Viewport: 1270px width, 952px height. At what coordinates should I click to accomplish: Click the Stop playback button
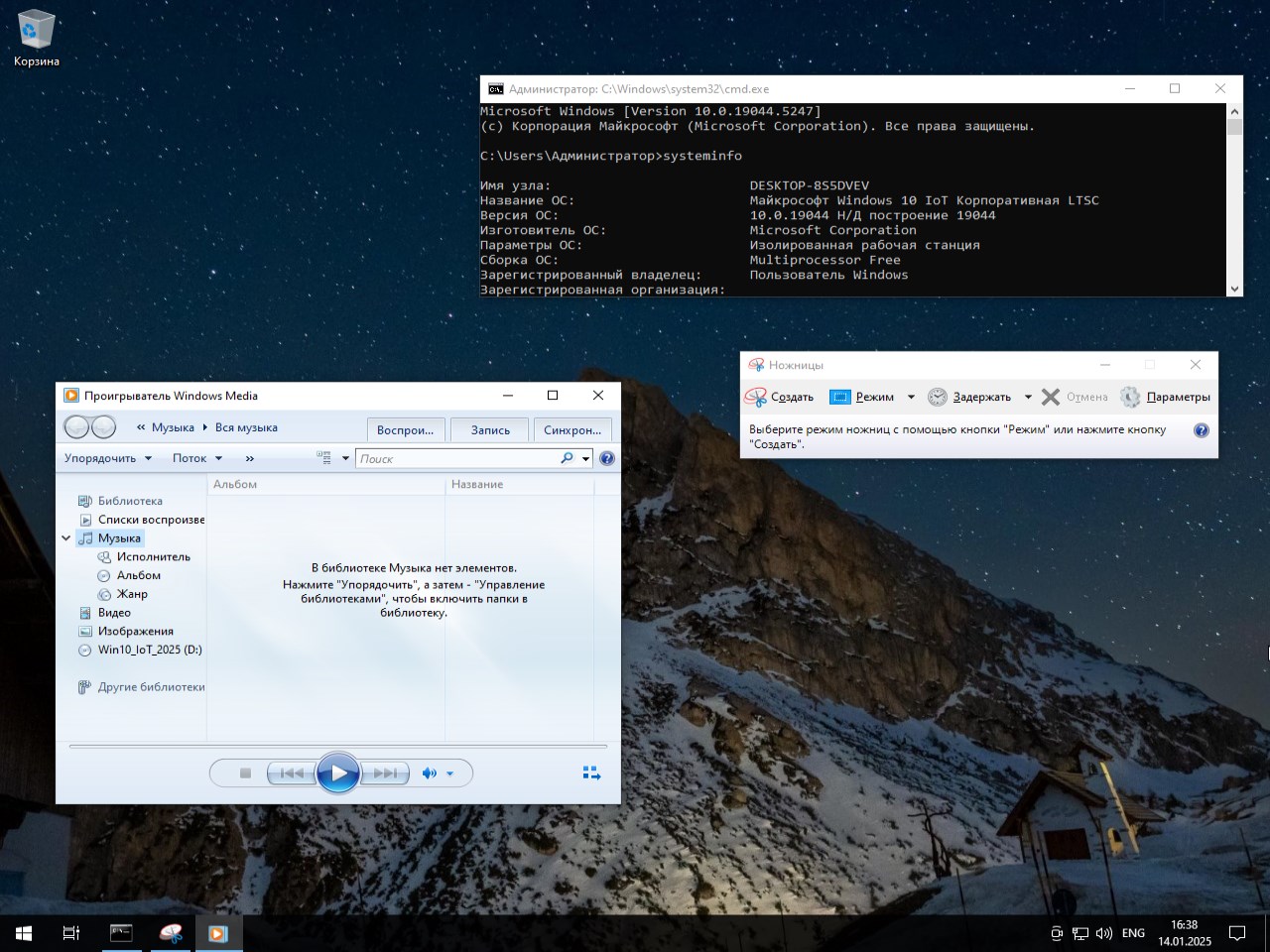(245, 773)
